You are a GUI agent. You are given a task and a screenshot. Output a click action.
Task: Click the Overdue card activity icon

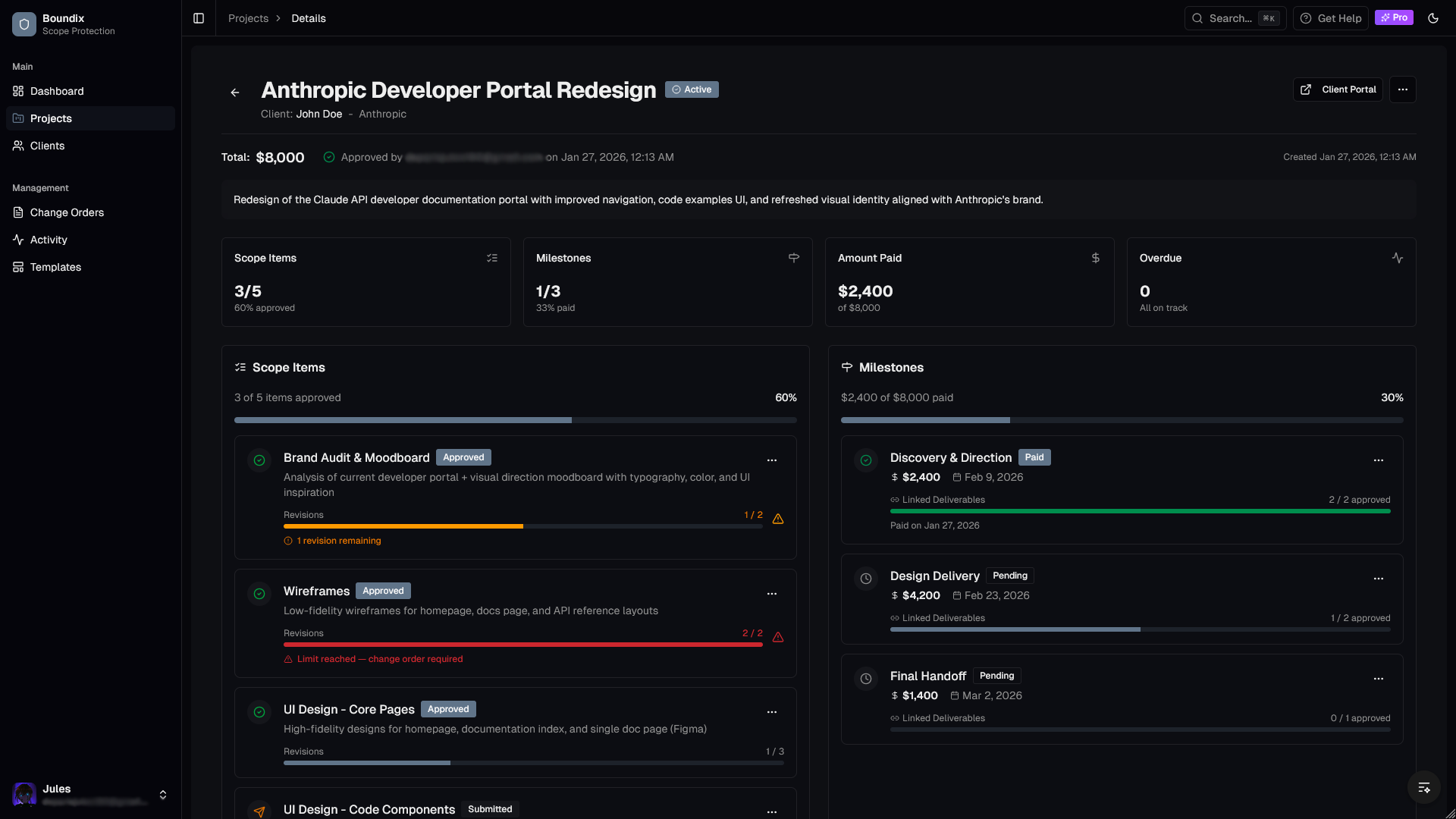1398,258
